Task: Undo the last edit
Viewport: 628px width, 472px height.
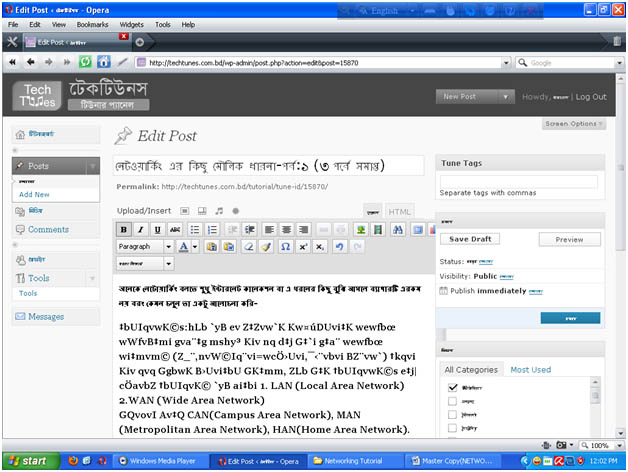Action: [339, 246]
